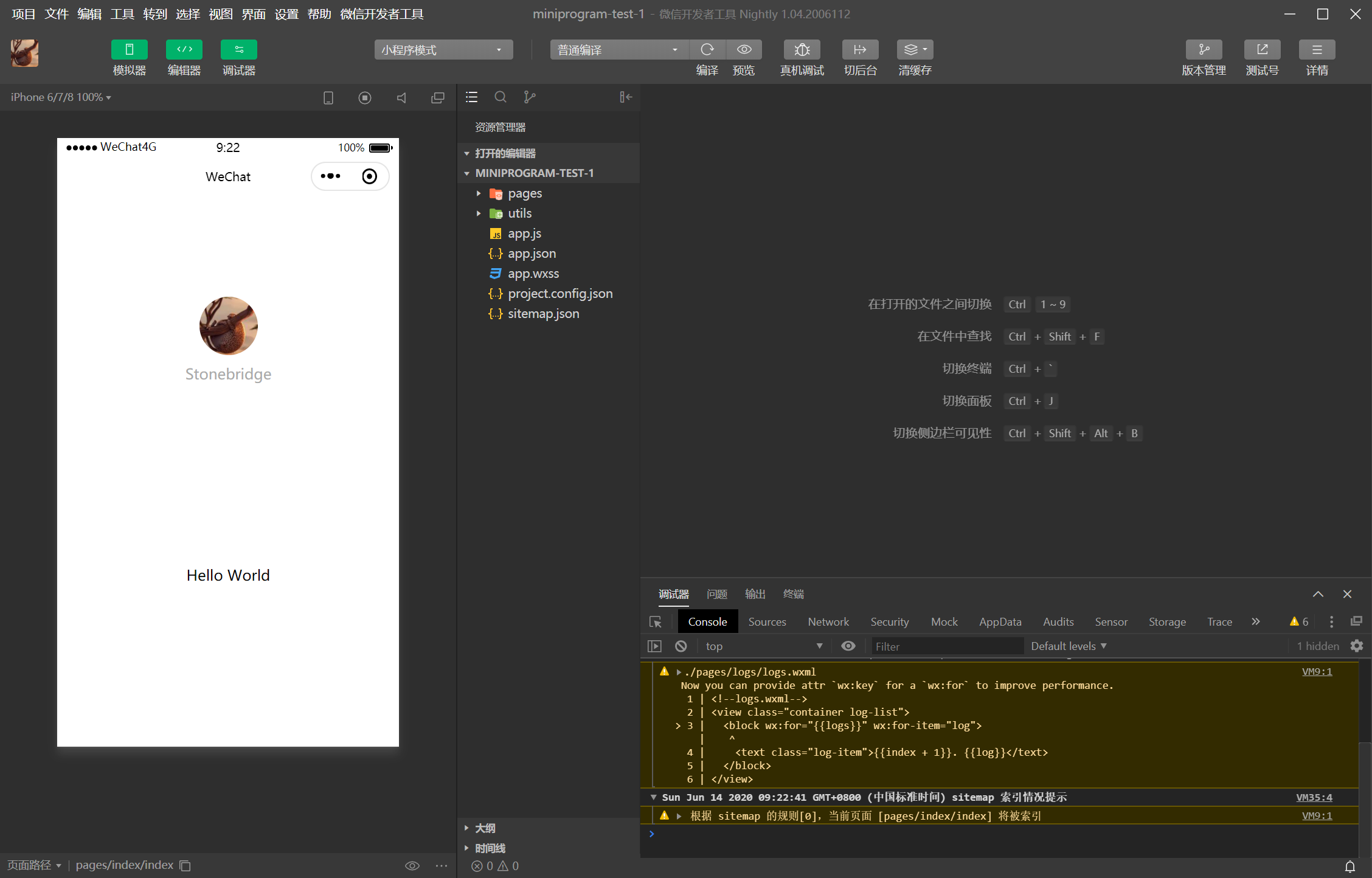Switch to the 输出 tab
Image resolution: width=1372 pixels, height=878 pixels.
pos(755,594)
